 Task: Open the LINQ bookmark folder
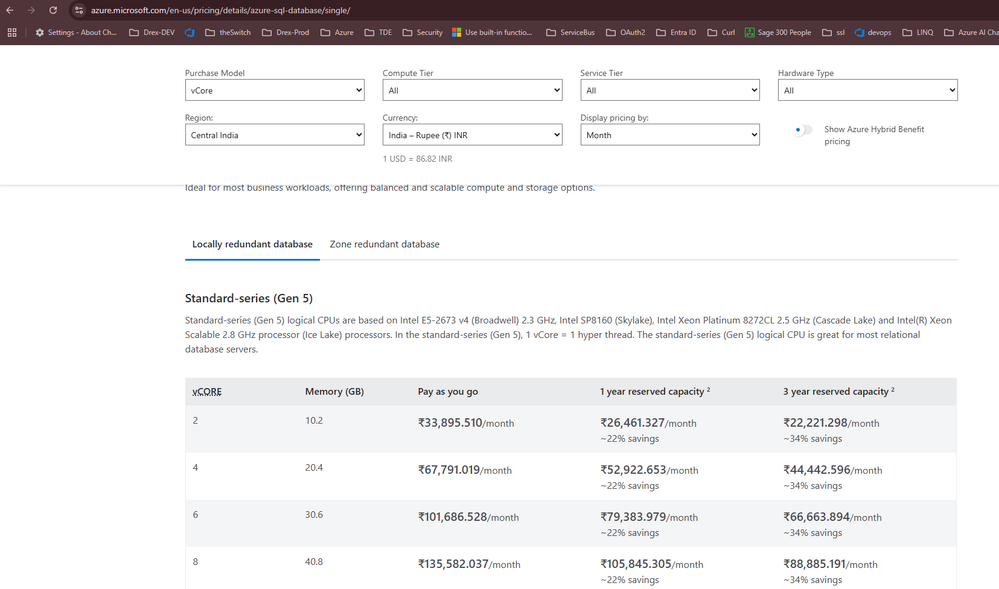click(918, 33)
